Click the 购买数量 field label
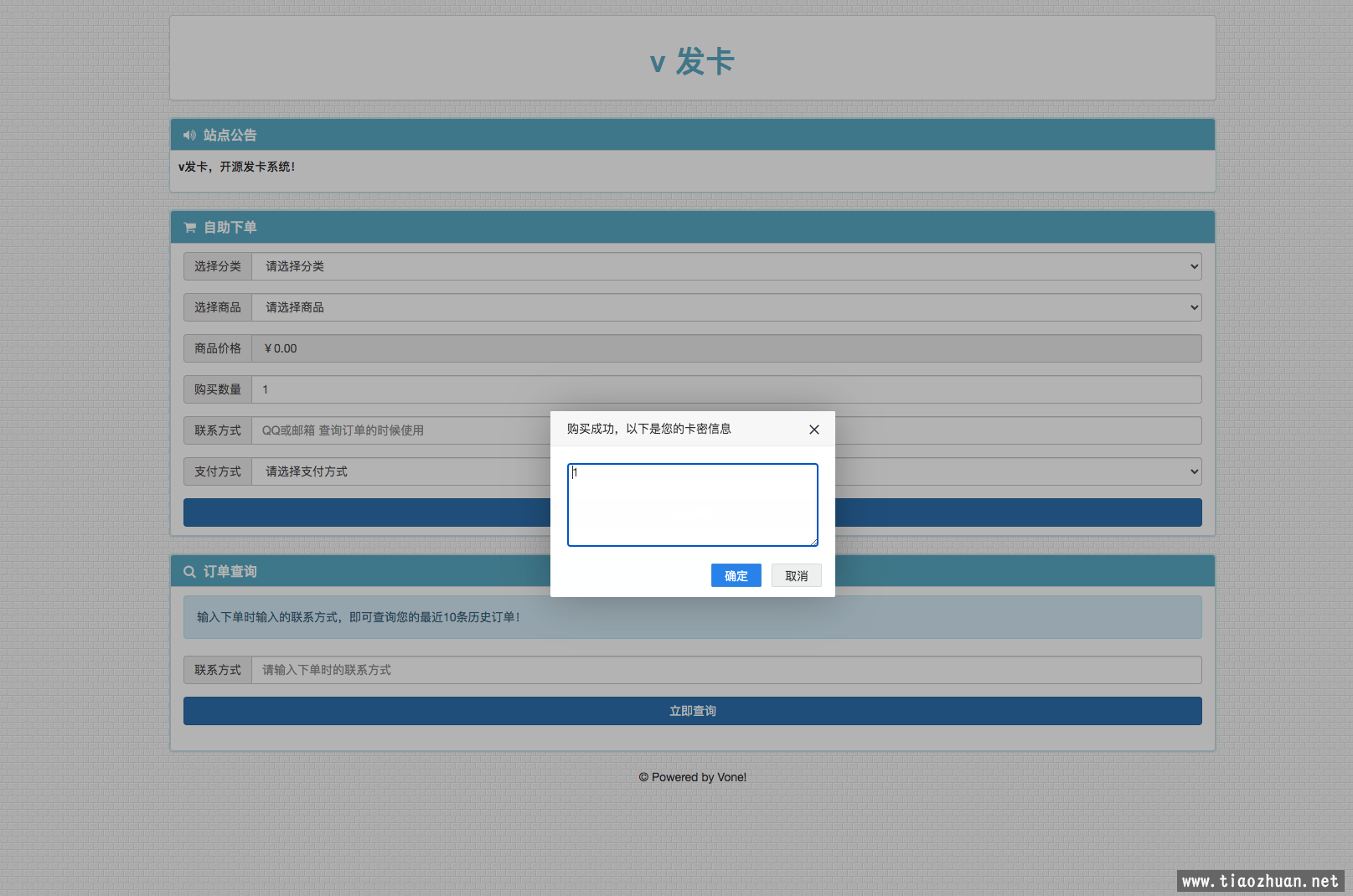This screenshot has width=1353, height=896. pyautogui.click(x=218, y=389)
